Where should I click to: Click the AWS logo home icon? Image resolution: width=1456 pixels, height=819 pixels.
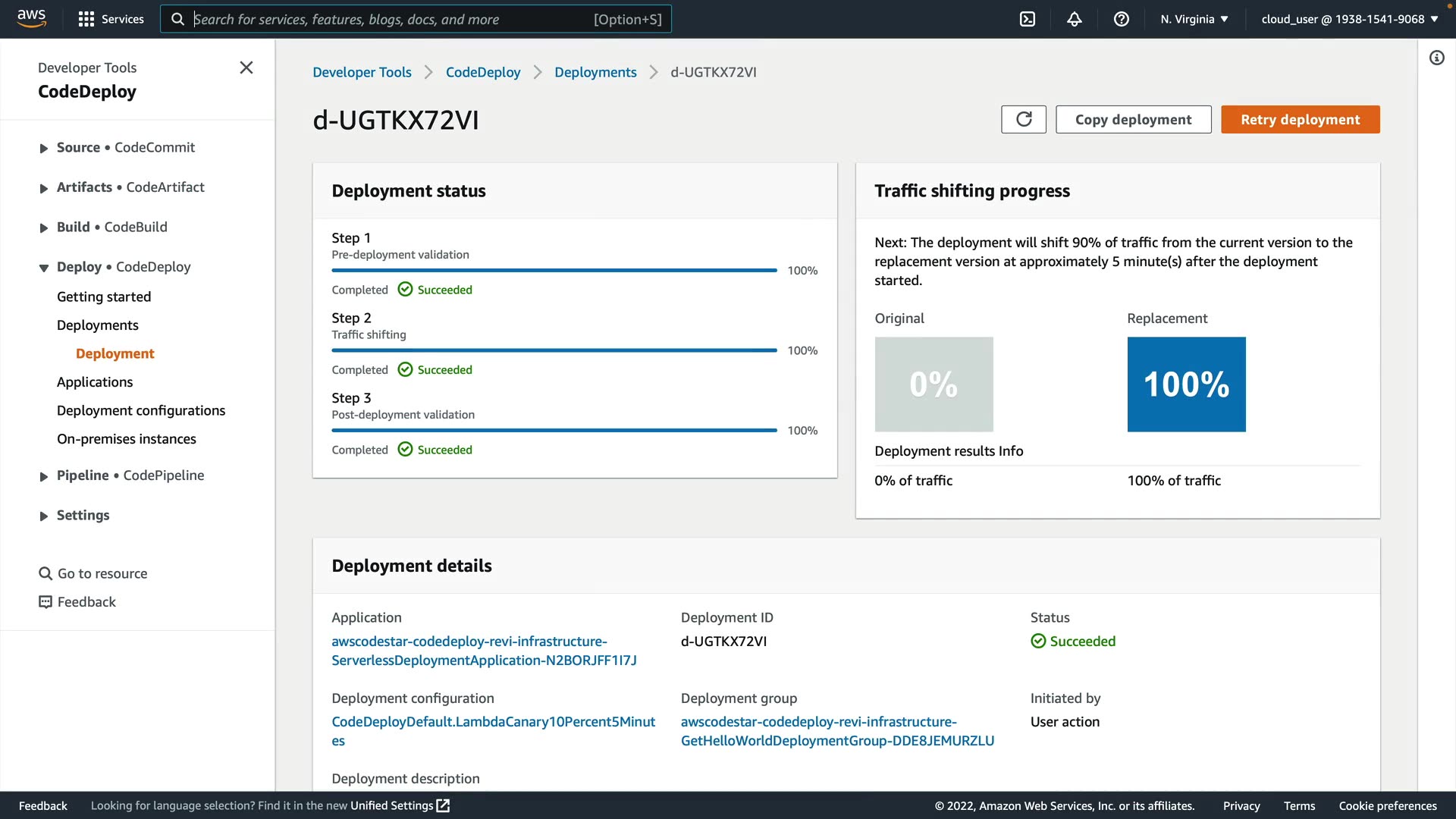31,18
